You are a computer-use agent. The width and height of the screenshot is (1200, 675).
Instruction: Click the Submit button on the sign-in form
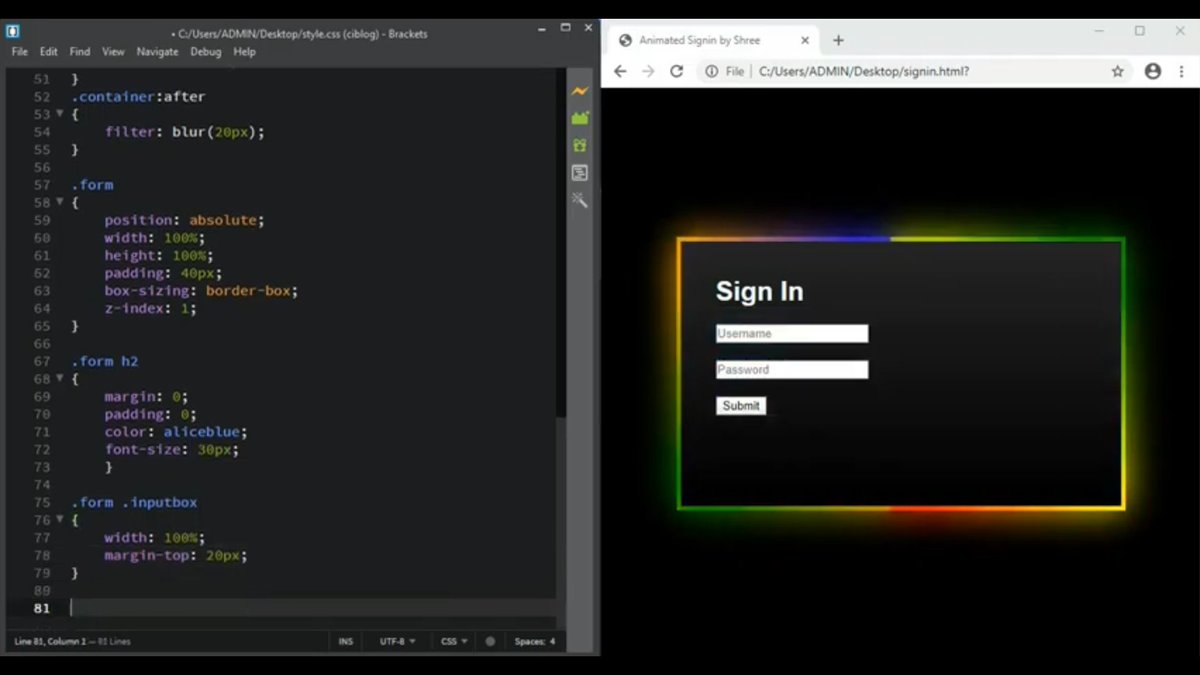740,405
